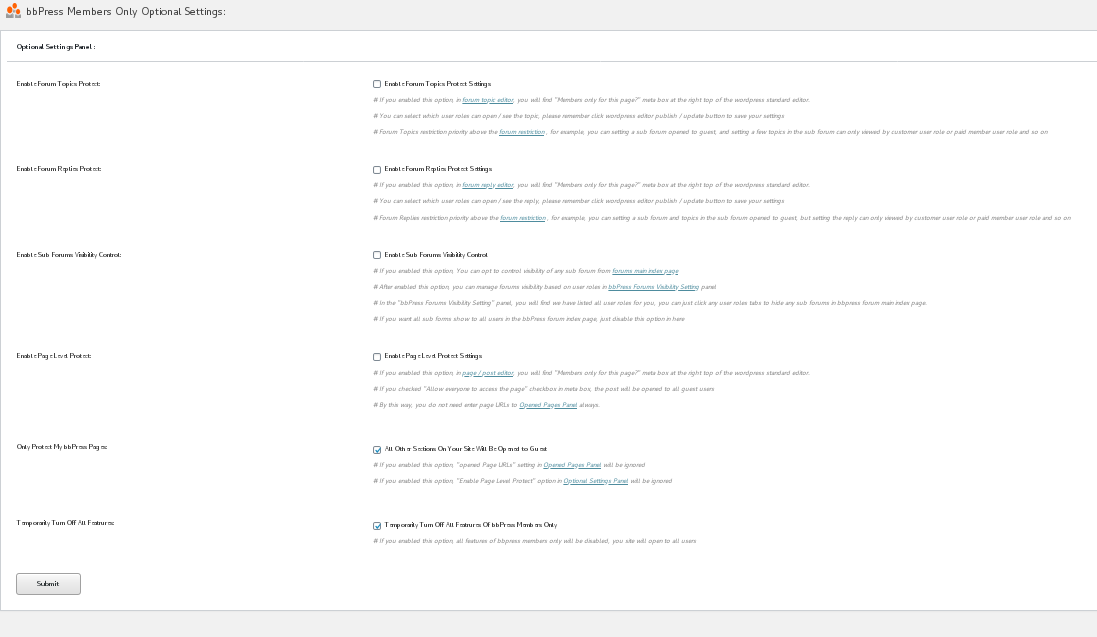Follow forum restriction link under Replies Protect
The image size is (1097, 637).
click(x=523, y=218)
